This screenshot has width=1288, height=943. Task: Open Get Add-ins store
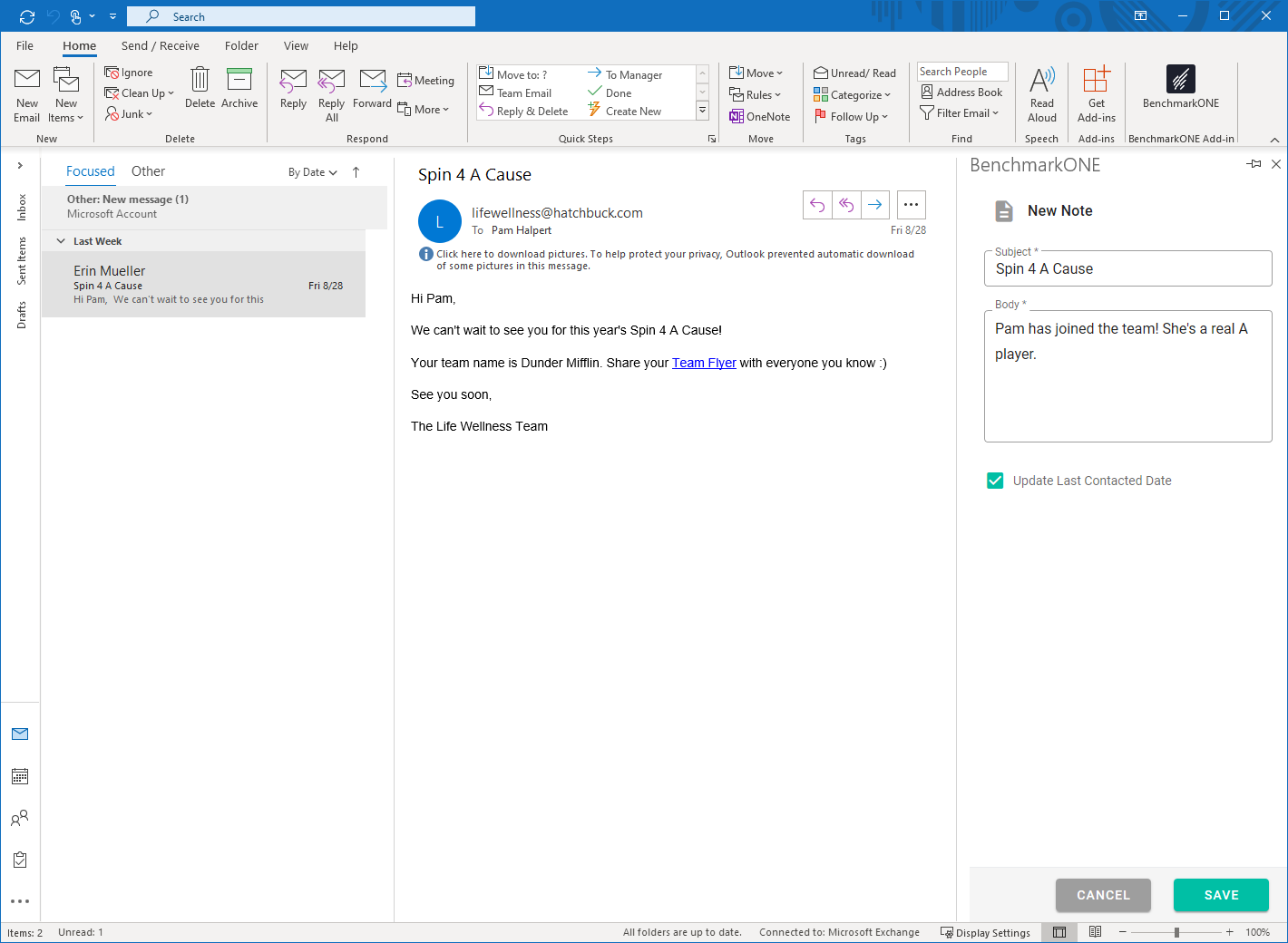1097,94
